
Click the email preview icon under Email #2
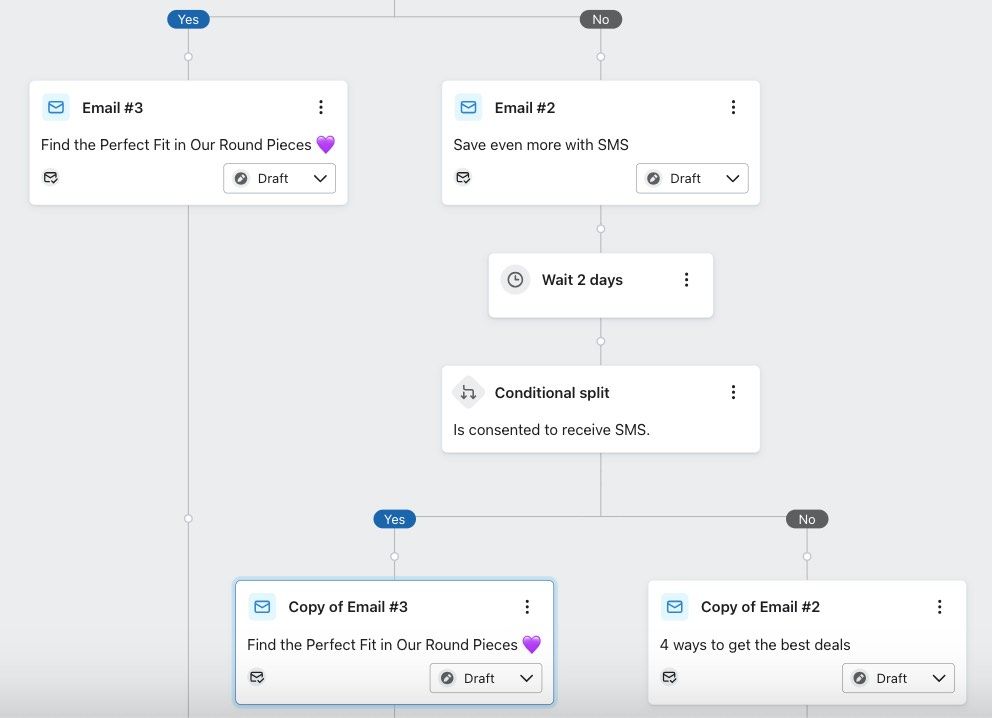[x=463, y=177]
